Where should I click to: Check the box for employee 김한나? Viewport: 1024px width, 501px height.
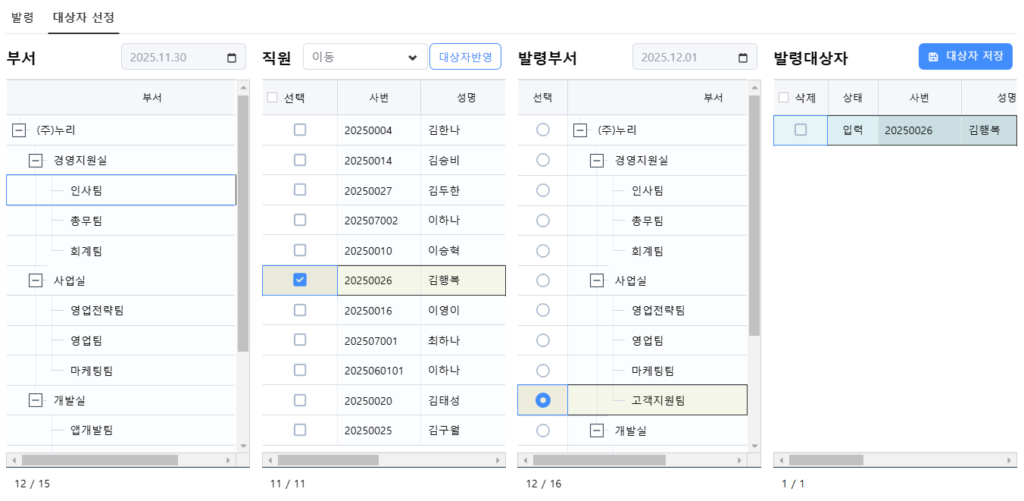tap(300, 130)
